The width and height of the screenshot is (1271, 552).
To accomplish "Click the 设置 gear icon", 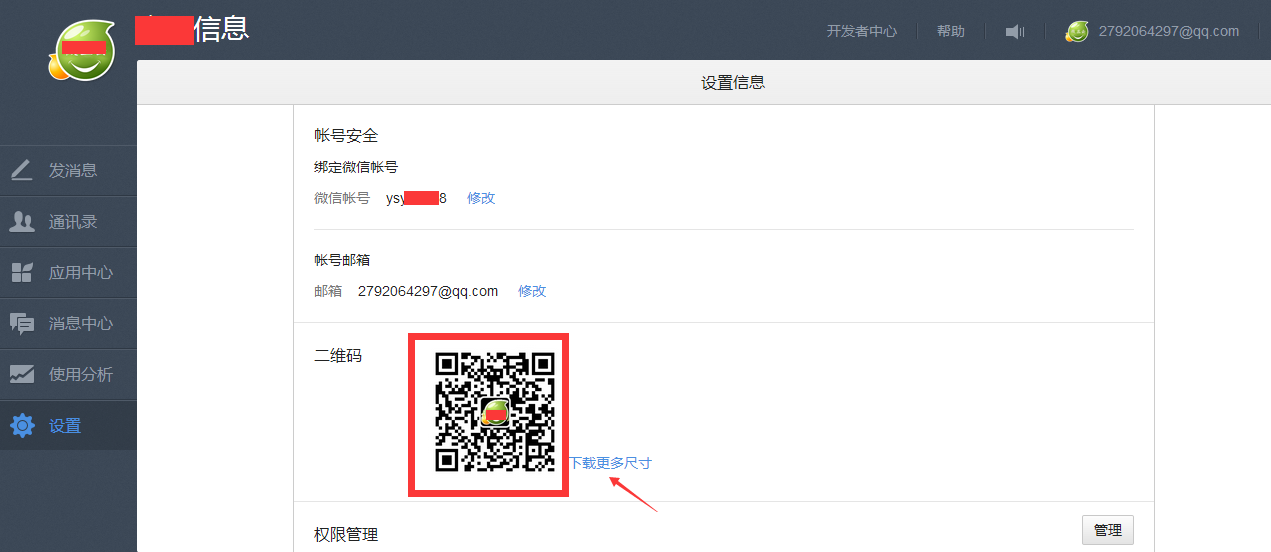I will [x=22, y=426].
